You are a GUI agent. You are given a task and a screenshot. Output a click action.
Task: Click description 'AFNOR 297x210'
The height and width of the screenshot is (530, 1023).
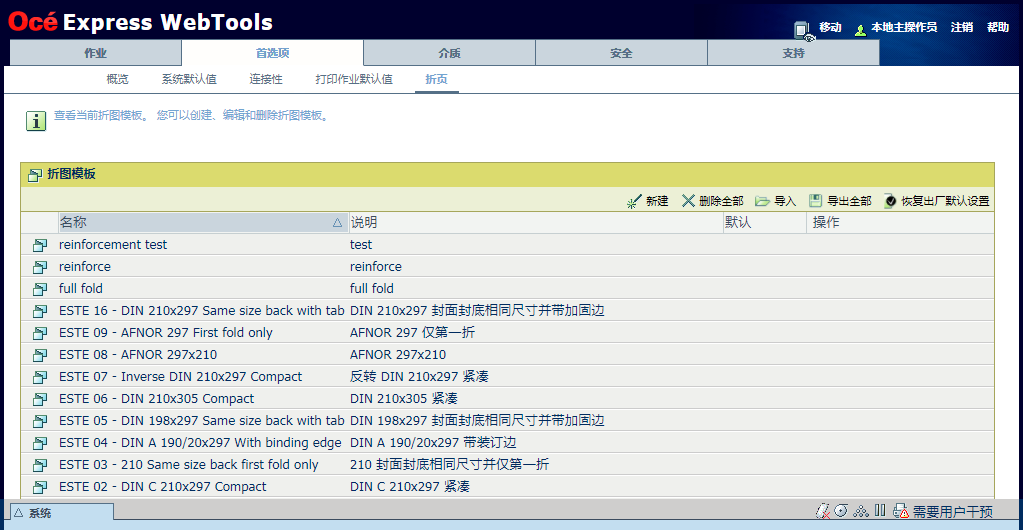398,355
